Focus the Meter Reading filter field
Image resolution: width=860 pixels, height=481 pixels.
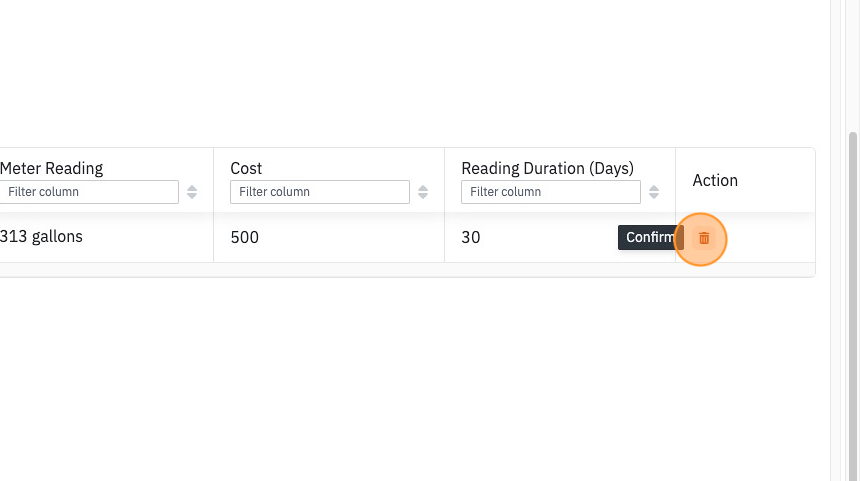(x=89, y=192)
